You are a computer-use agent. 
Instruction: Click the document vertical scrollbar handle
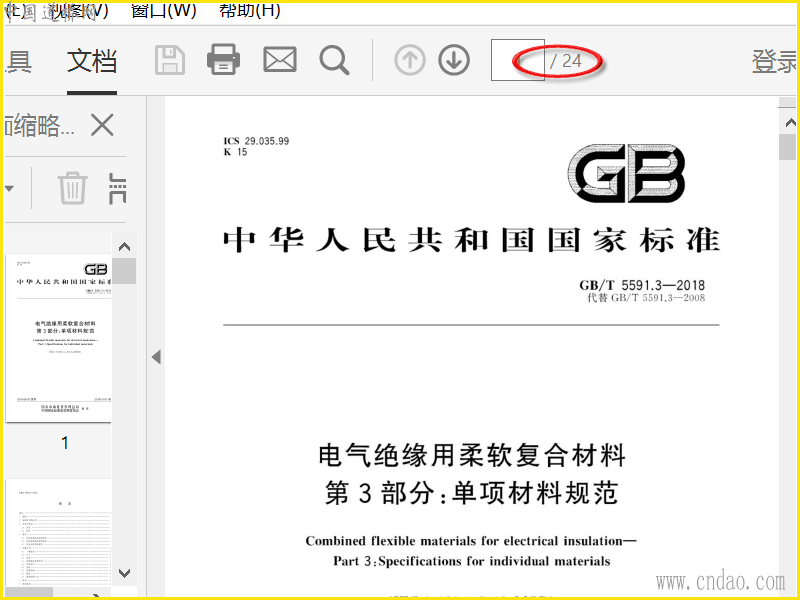788,147
